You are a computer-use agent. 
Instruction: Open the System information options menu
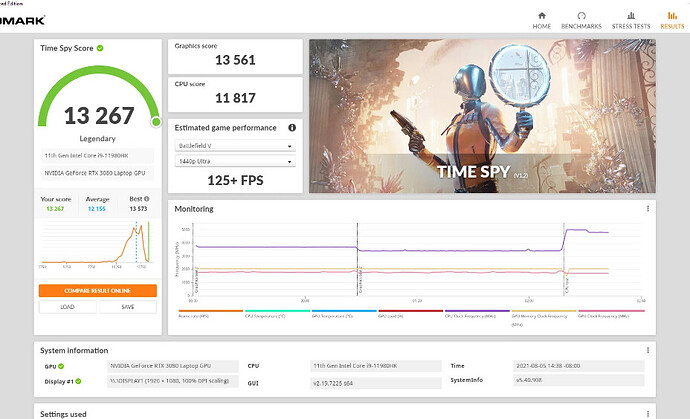pyautogui.click(x=648, y=350)
